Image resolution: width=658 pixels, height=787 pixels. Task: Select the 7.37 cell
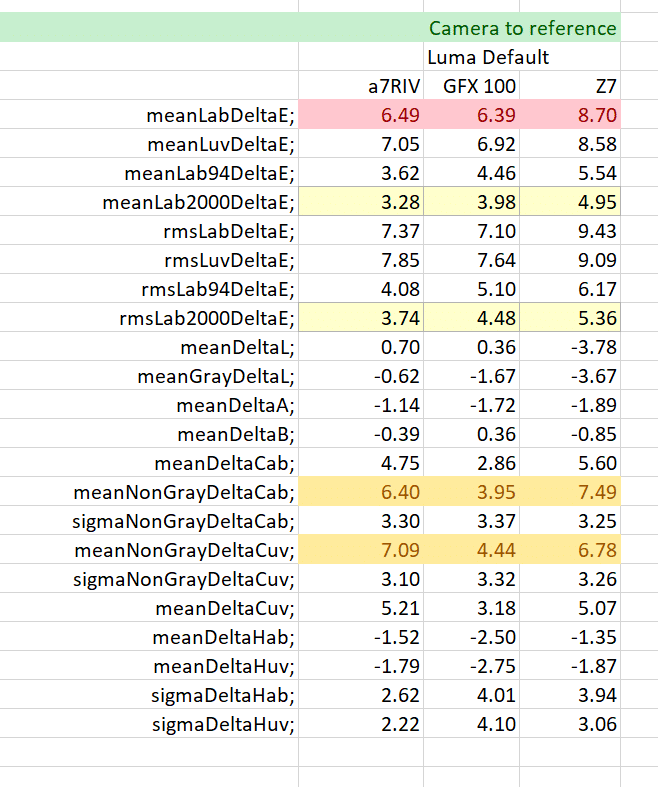pyautogui.click(x=361, y=231)
